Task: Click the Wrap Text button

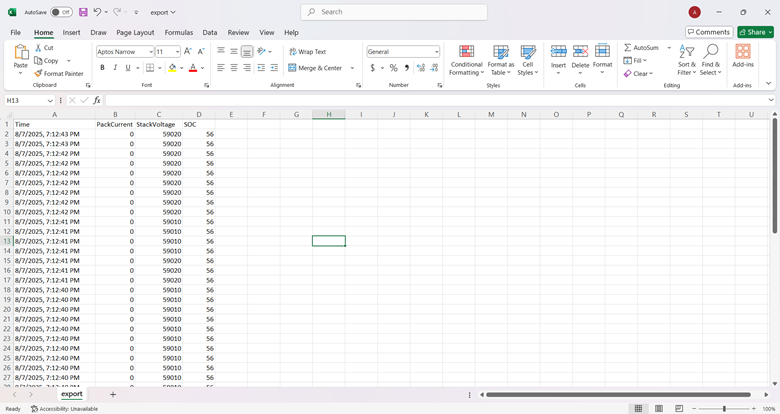Action: [x=307, y=52]
